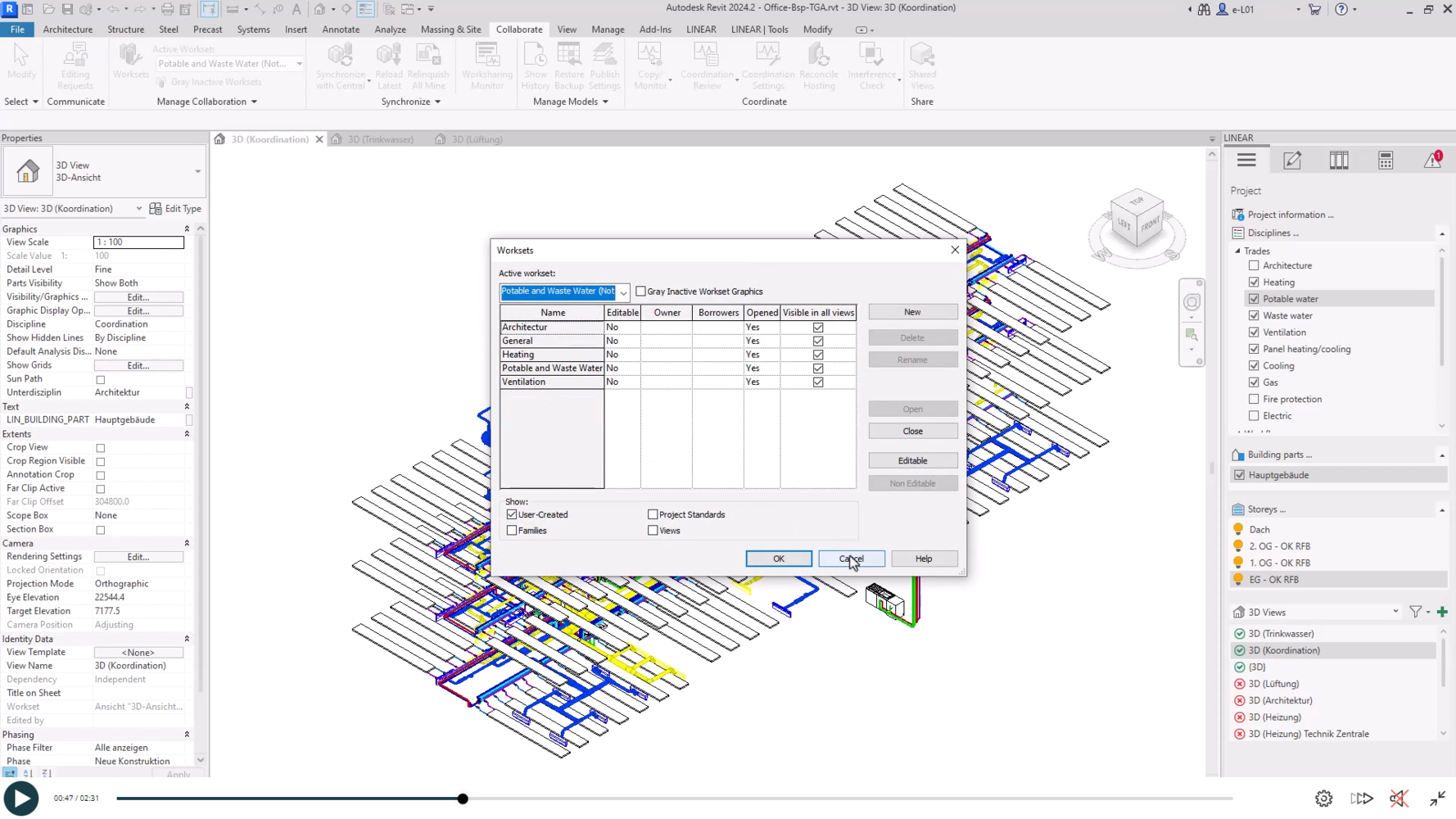This screenshot has height=819, width=1456.
Task: Collapse the Trades tree node
Action: (x=1238, y=251)
